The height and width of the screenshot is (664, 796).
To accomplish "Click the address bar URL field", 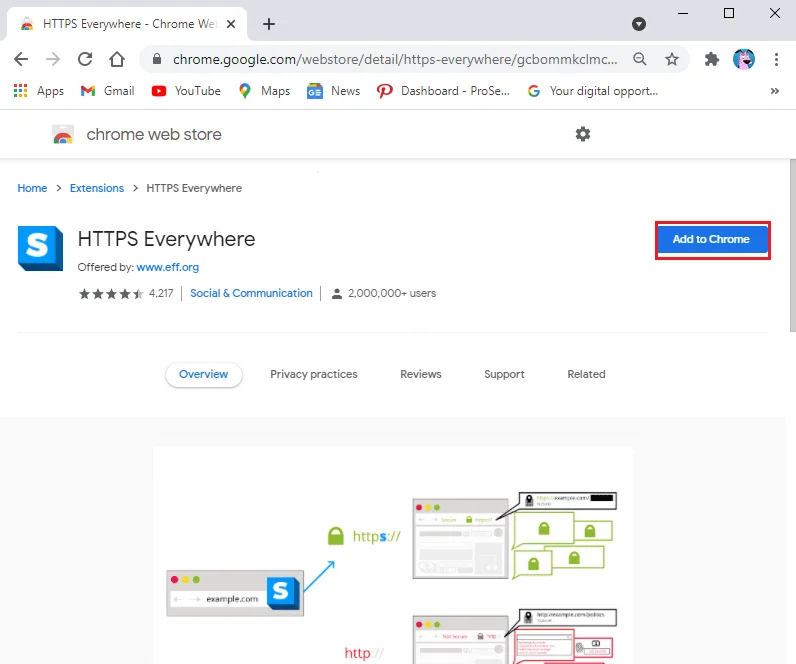I will pos(395,59).
